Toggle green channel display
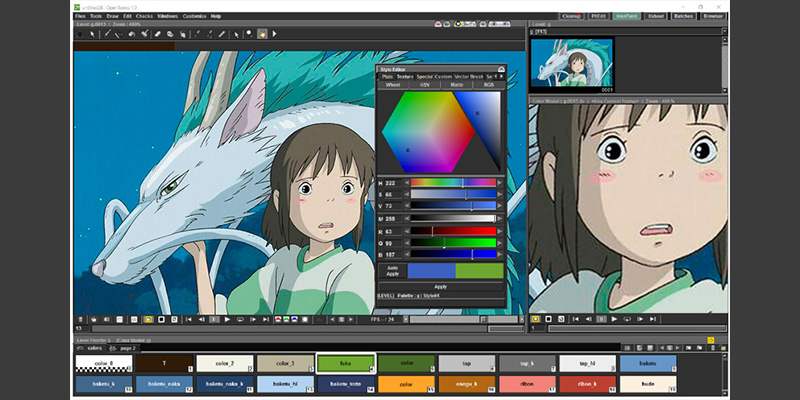The width and height of the screenshot is (800, 400). point(286,319)
